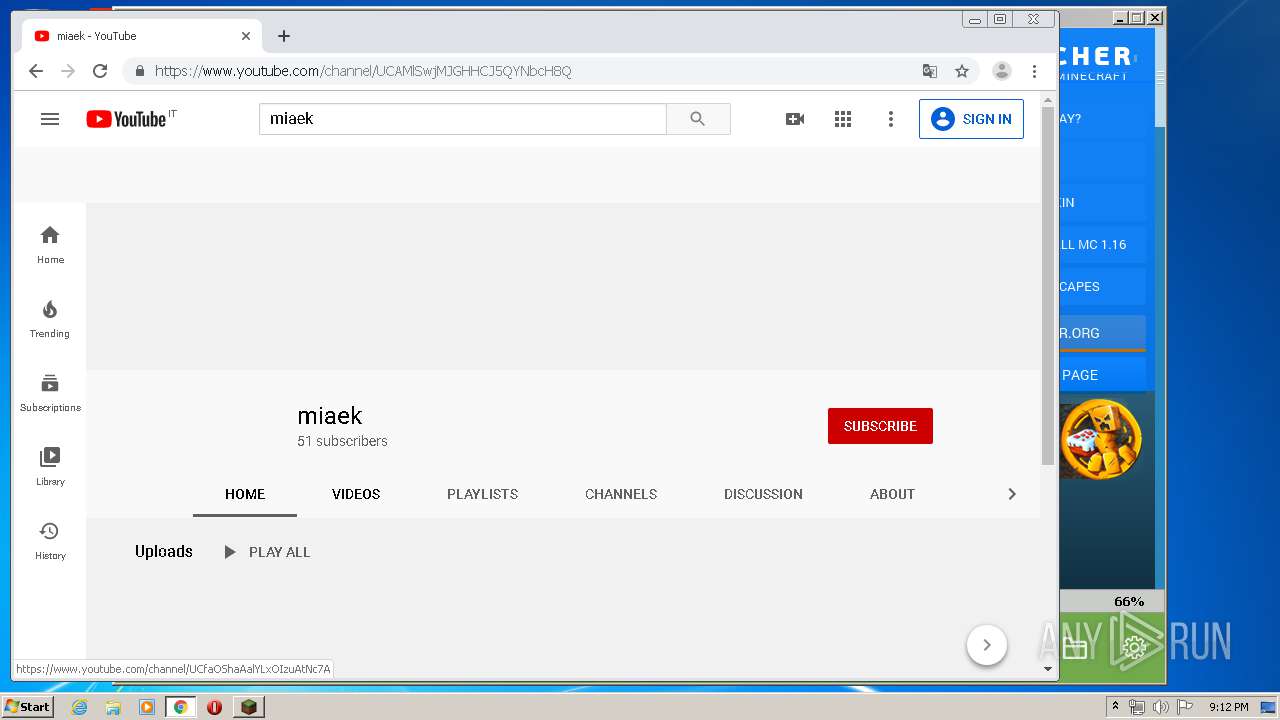Image resolution: width=1280 pixels, height=720 pixels.
Task: Click the 51 subscribers text
Action: (342, 441)
